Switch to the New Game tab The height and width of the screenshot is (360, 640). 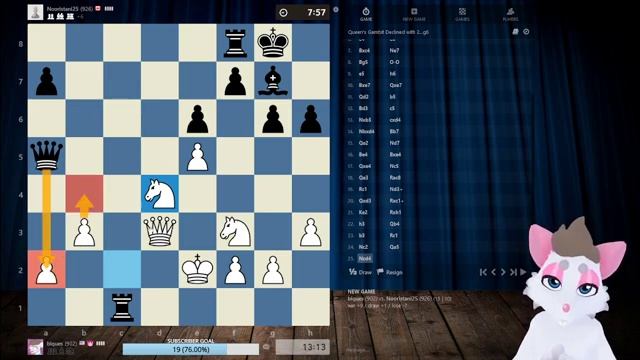414,14
